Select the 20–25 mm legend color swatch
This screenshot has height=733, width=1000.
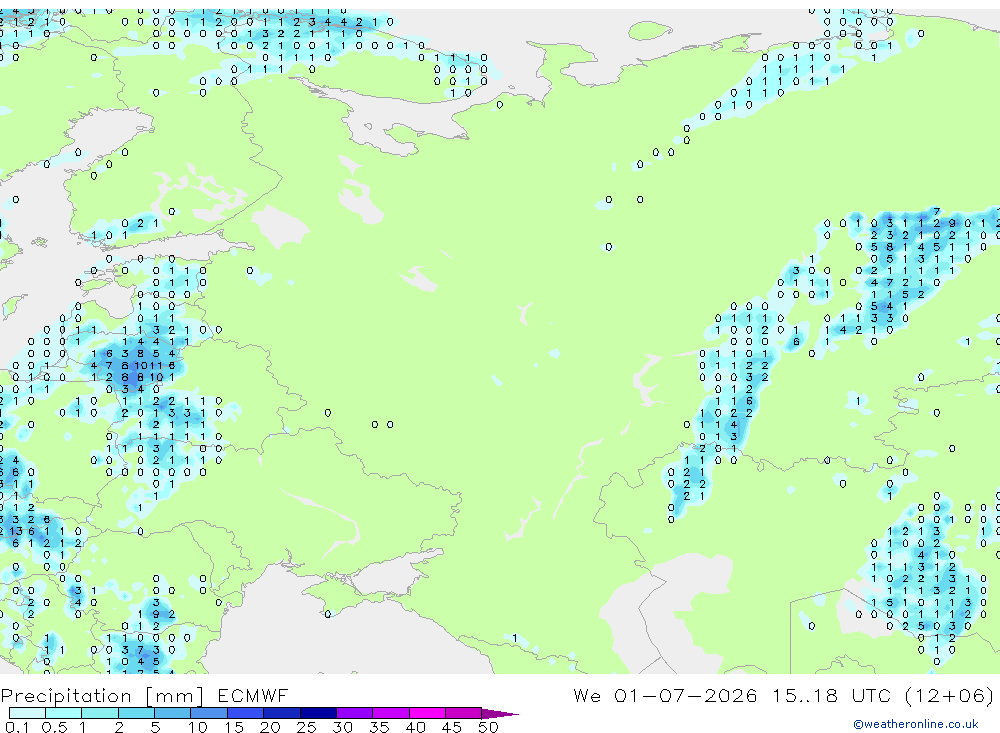tap(281, 713)
